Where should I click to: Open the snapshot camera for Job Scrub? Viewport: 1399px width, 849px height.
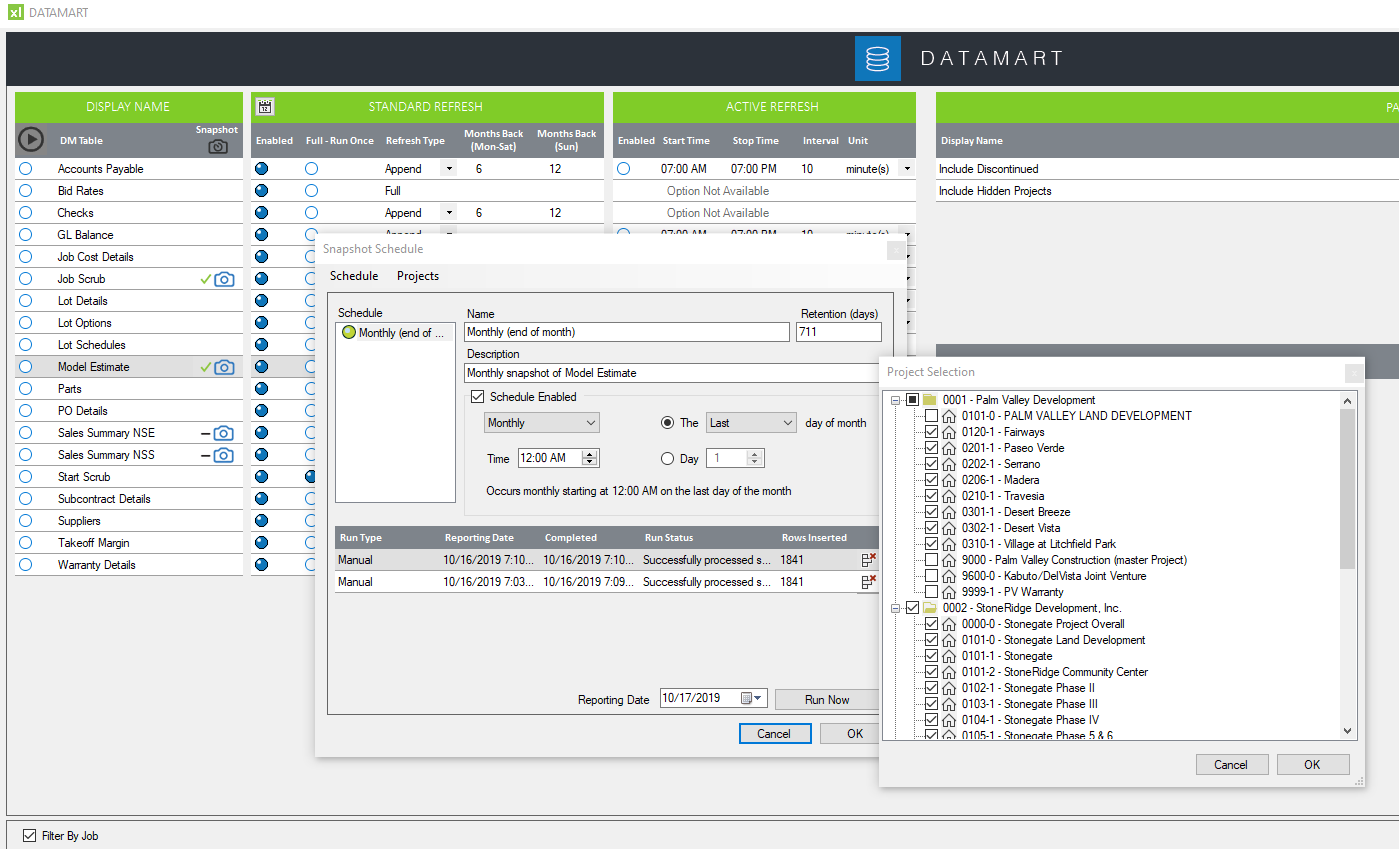[x=225, y=279]
